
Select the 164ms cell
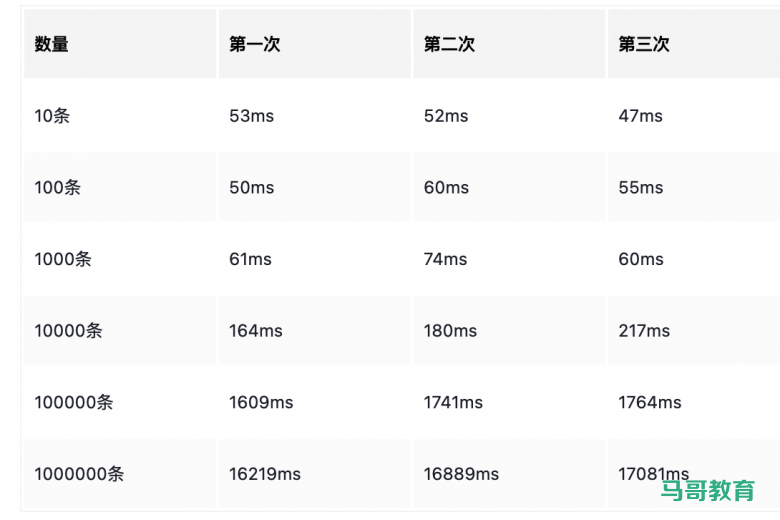click(256, 331)
